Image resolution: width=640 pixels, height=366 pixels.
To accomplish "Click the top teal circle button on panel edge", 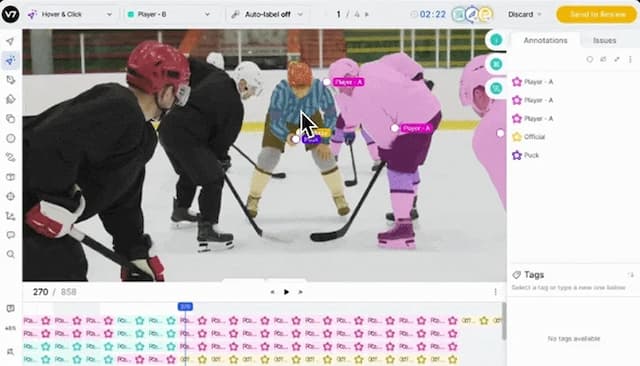I will (x=496, y=40).
